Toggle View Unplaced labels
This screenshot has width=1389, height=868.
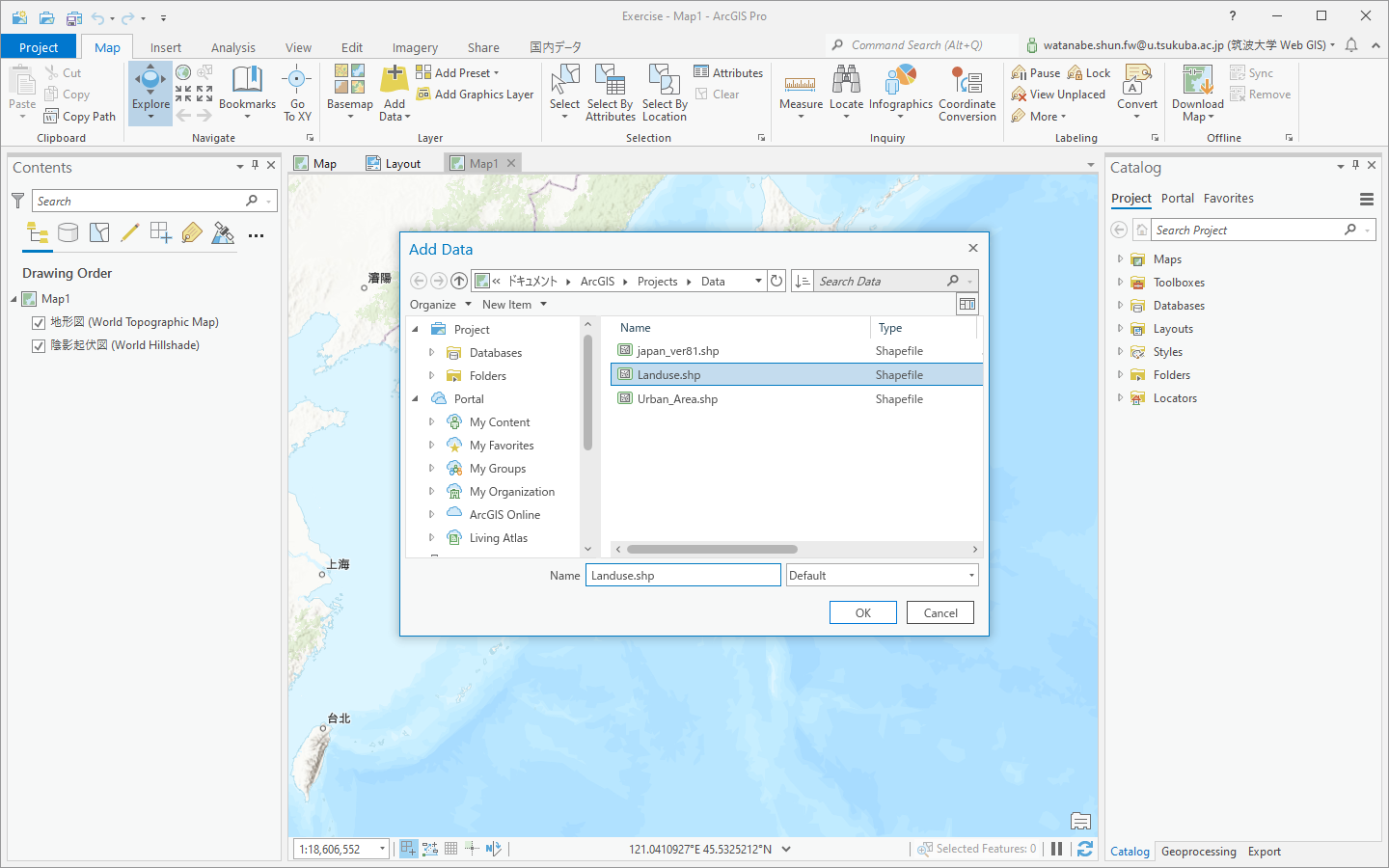pos(1058,95)
